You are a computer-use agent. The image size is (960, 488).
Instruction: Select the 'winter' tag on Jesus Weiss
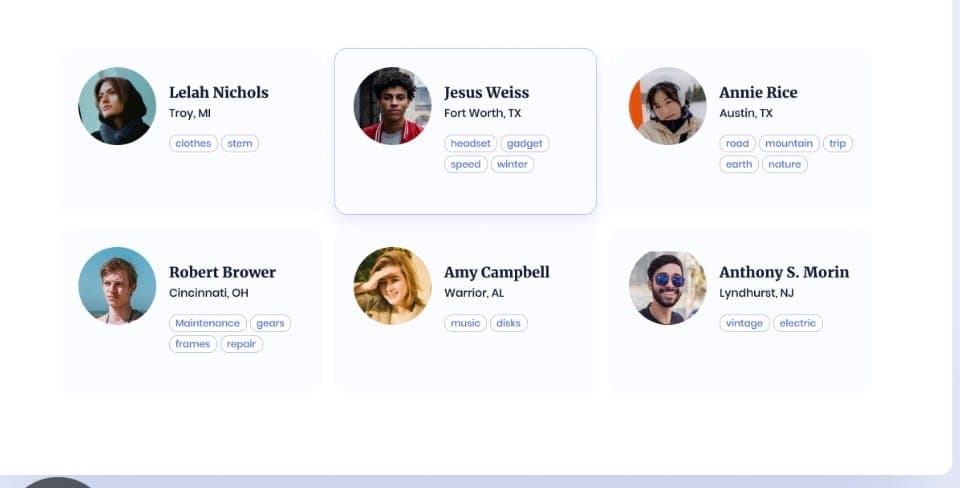[512, 164]
